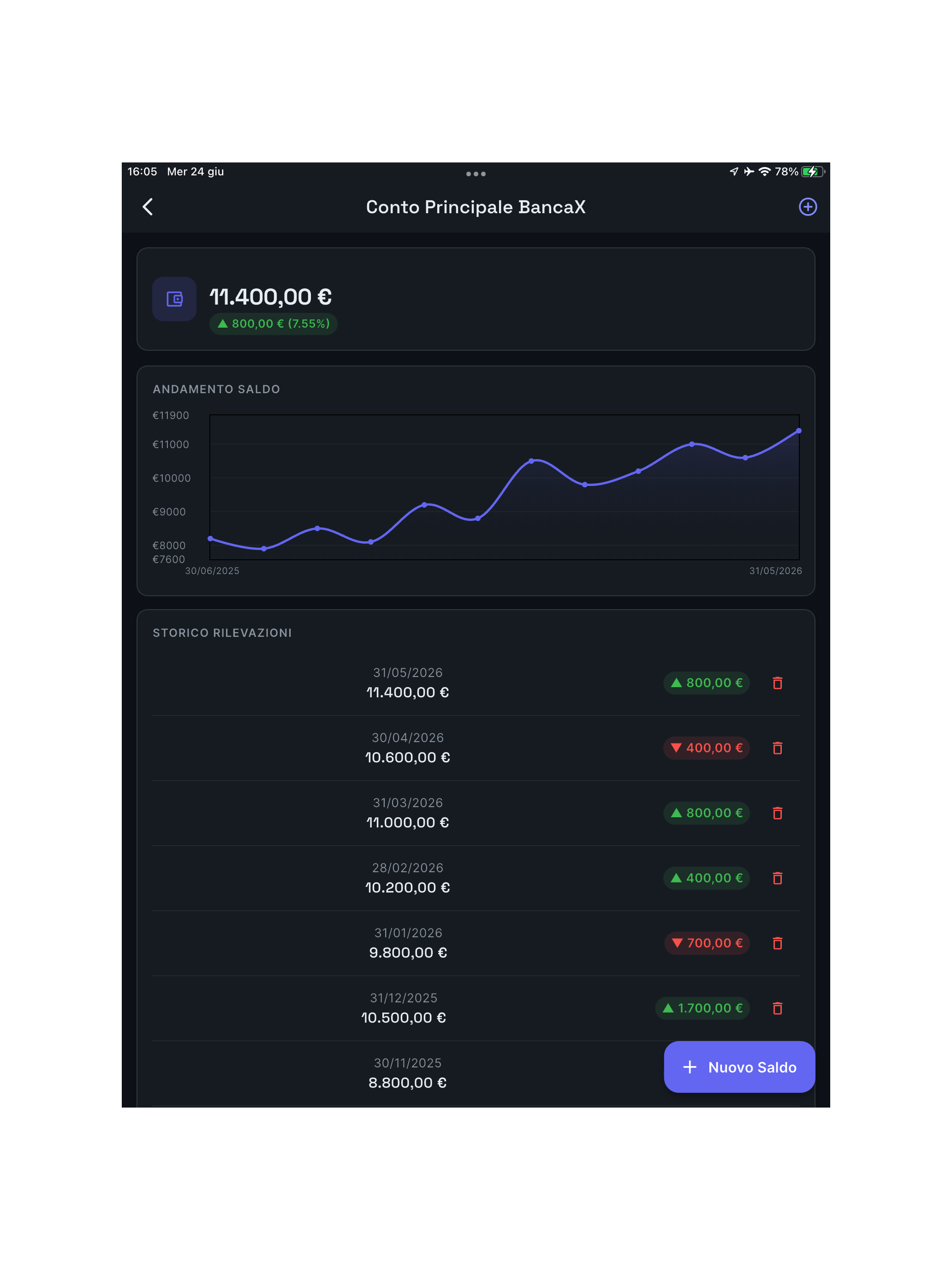Tap the red 700,00 € decrease badge
952x1270 pixels.
point(707,943)
